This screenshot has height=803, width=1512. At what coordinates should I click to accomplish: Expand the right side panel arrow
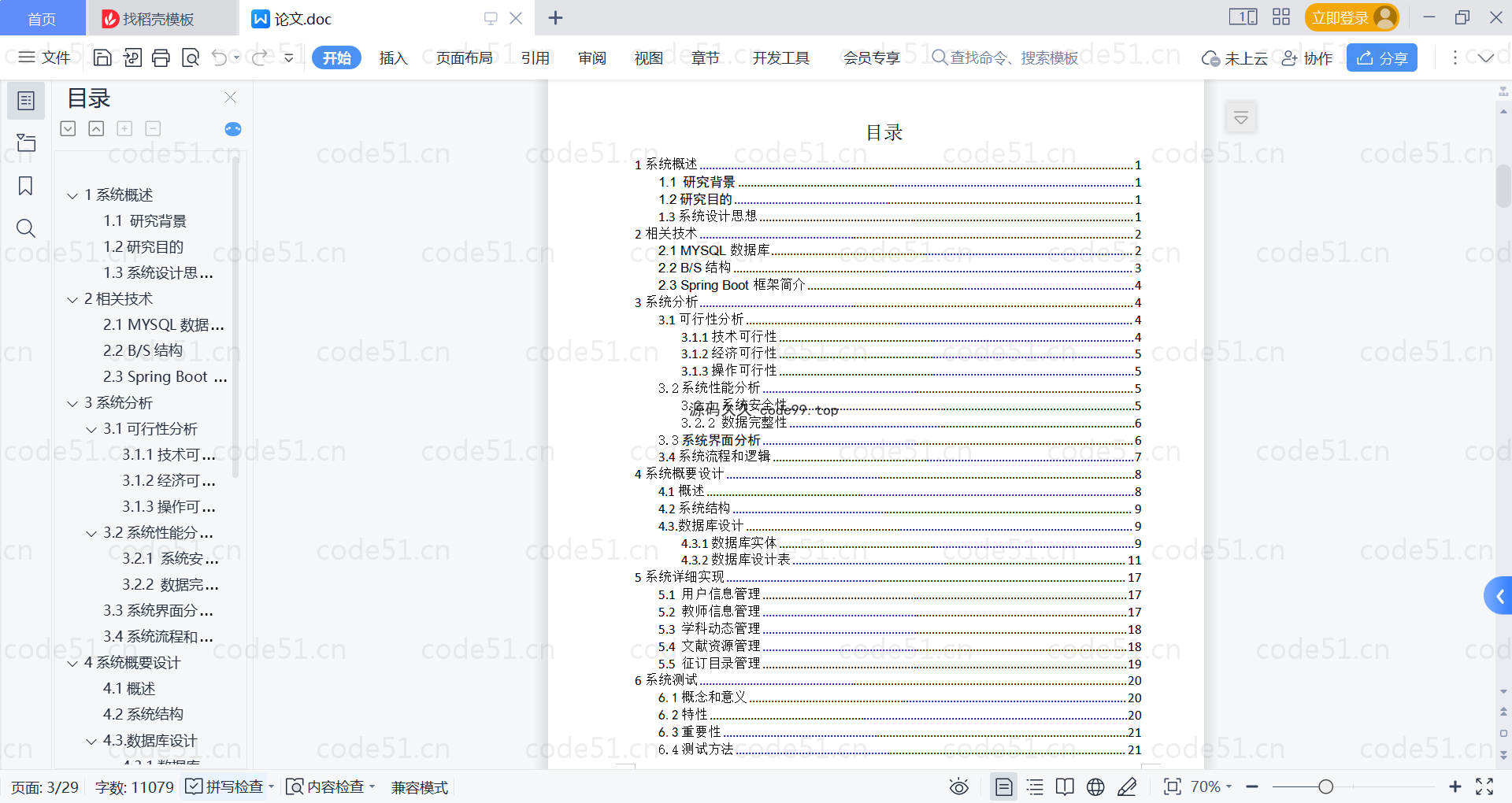tap(1499, 596)
